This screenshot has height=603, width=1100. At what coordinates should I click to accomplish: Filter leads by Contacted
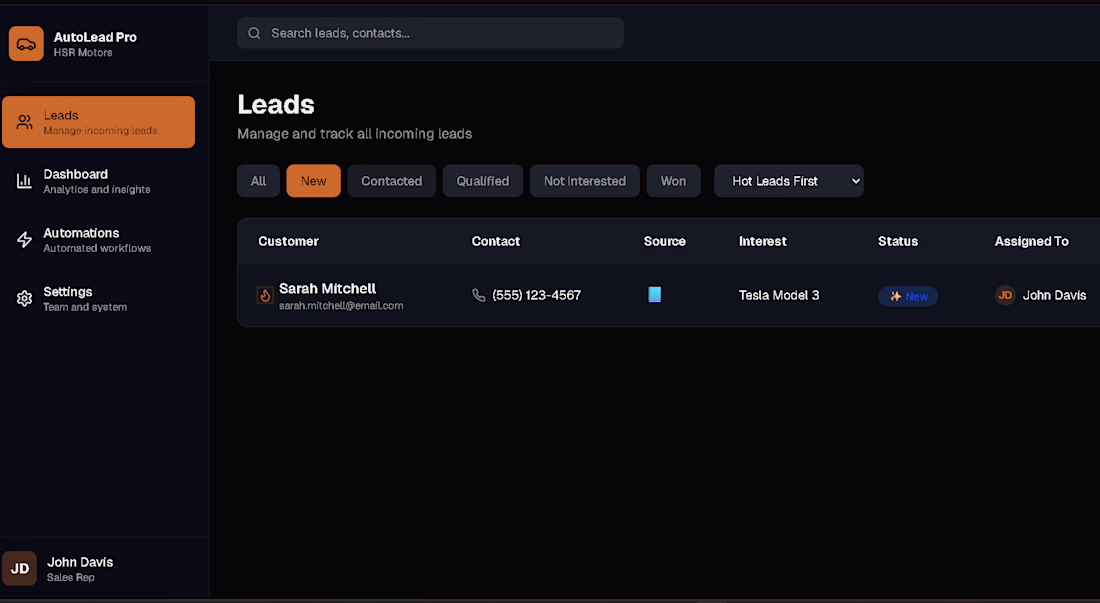[391, 181]
